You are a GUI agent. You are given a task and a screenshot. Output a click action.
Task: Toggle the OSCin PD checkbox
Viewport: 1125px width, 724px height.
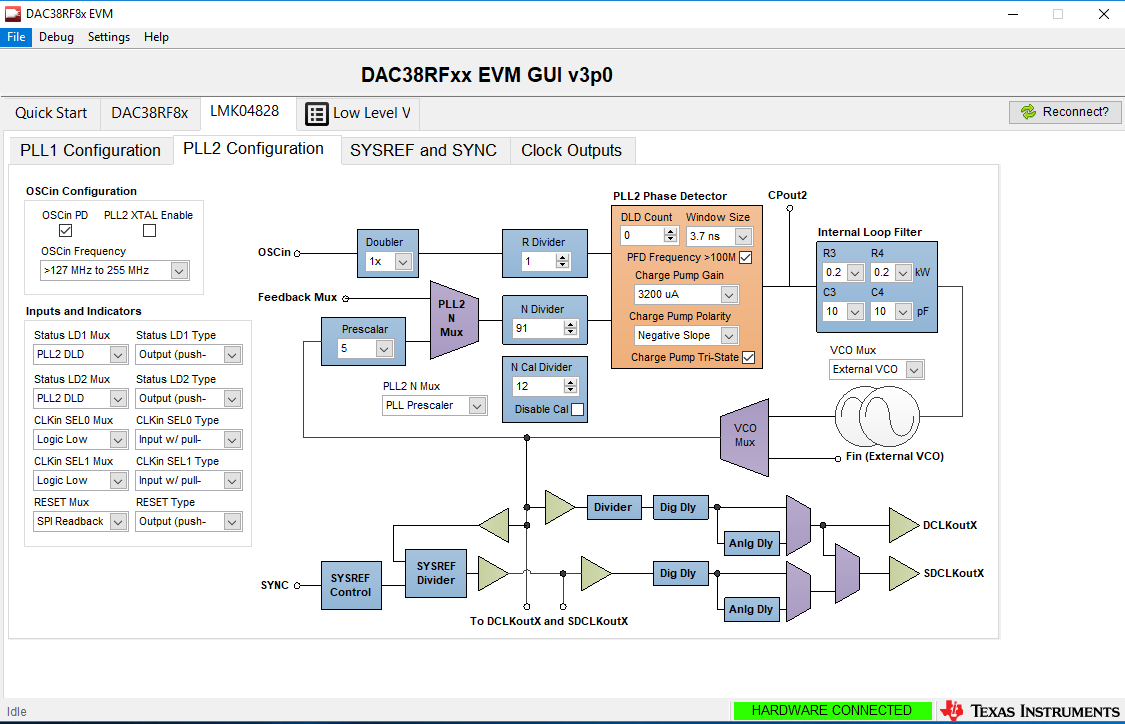click(65, 230)
